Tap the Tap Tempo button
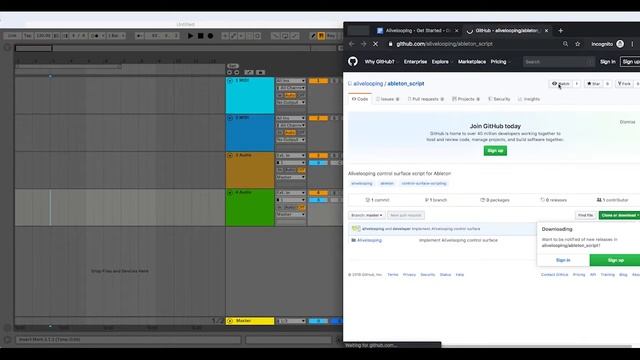Screen dimensions: 640x360 click(28, 36)
